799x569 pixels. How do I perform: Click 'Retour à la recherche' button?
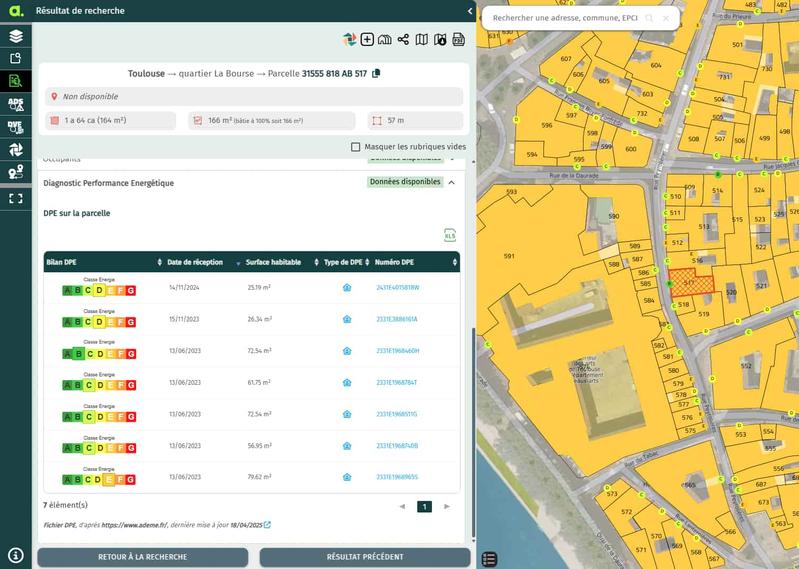(143, 557)
